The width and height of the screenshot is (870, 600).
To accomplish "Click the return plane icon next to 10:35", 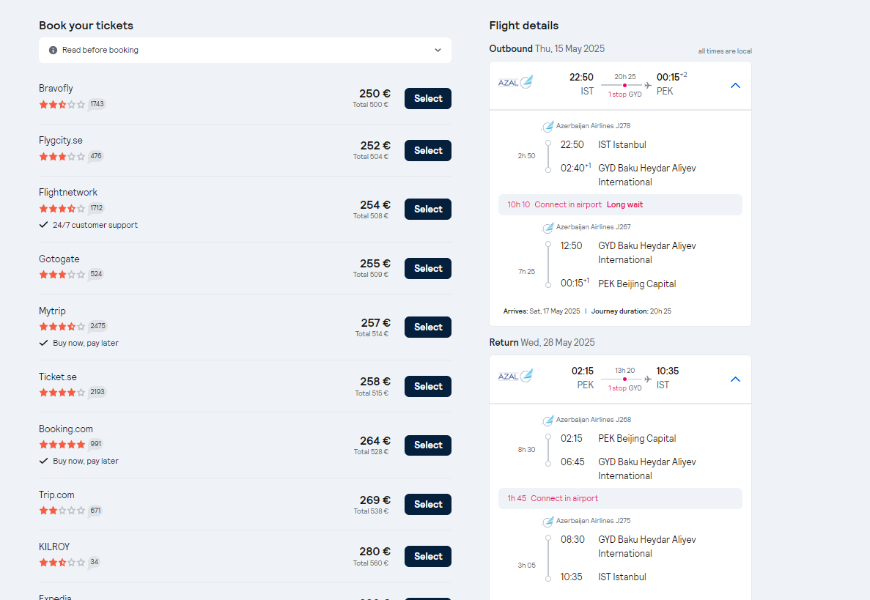I will (648, 379).
